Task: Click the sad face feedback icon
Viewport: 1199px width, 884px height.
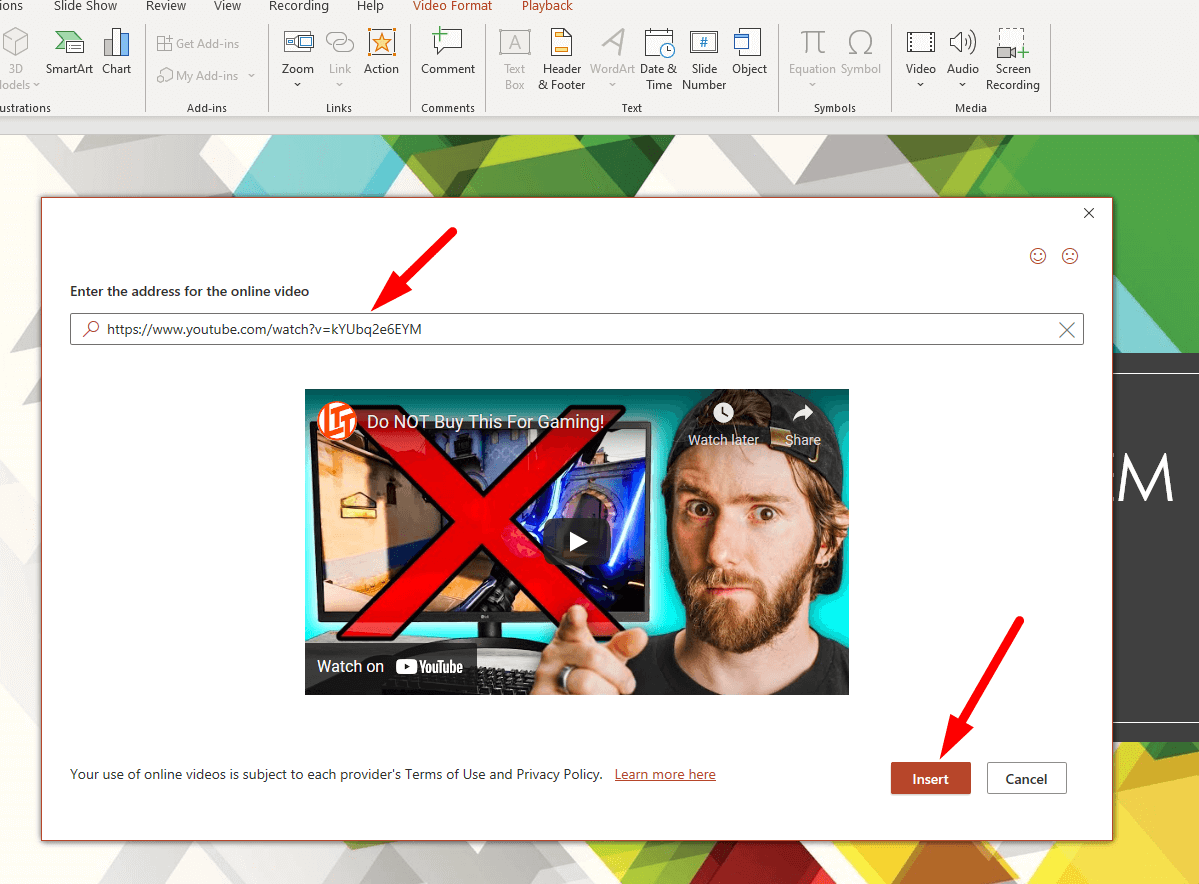Action: coord(1070,256)
